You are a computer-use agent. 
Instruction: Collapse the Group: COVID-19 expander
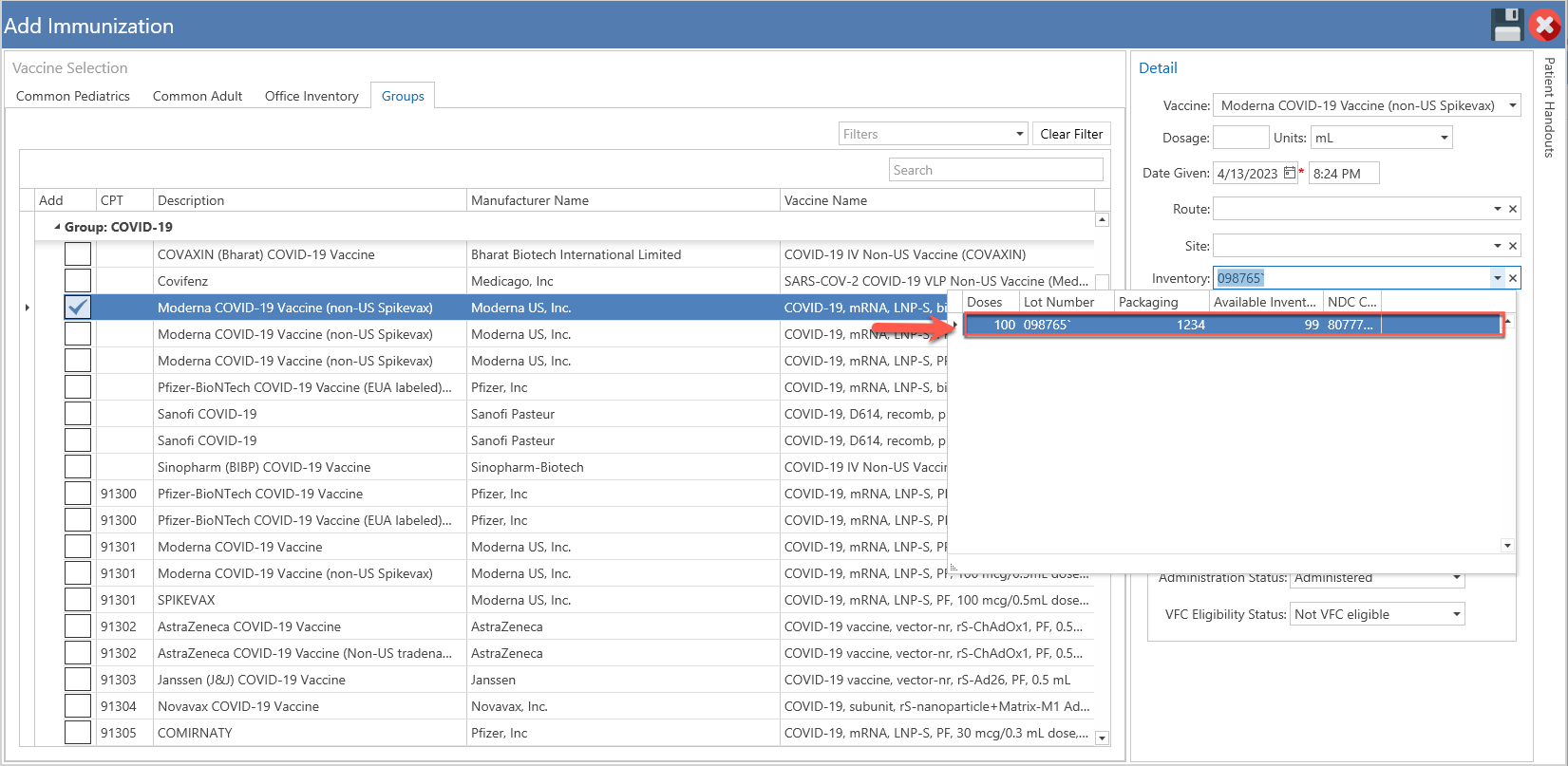click(57, 227)
